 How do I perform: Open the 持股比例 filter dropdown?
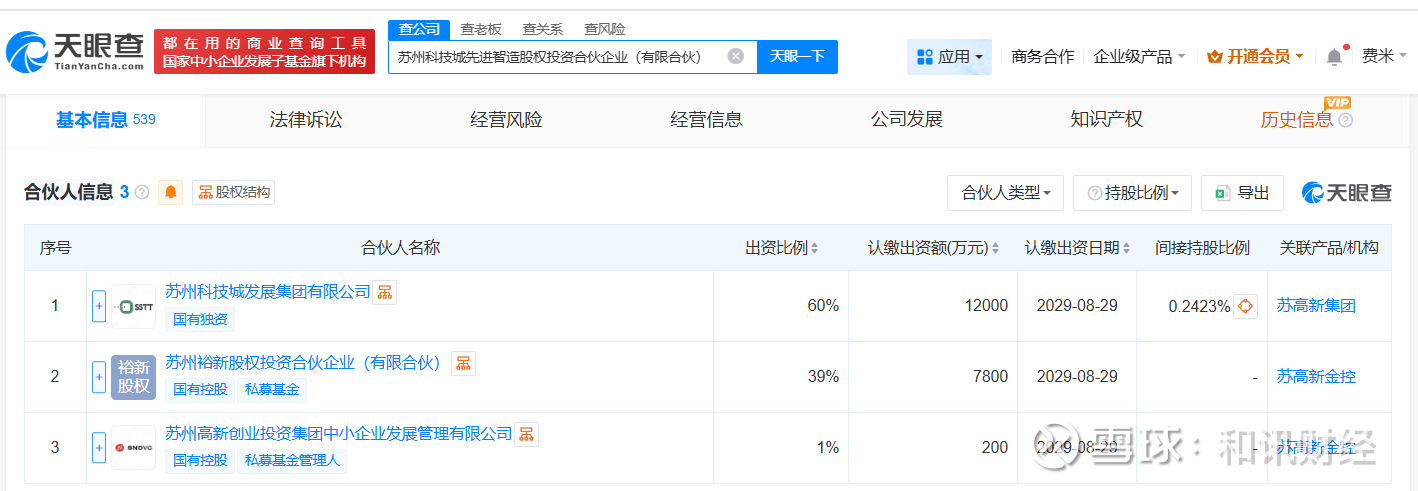pos(1132,193)
